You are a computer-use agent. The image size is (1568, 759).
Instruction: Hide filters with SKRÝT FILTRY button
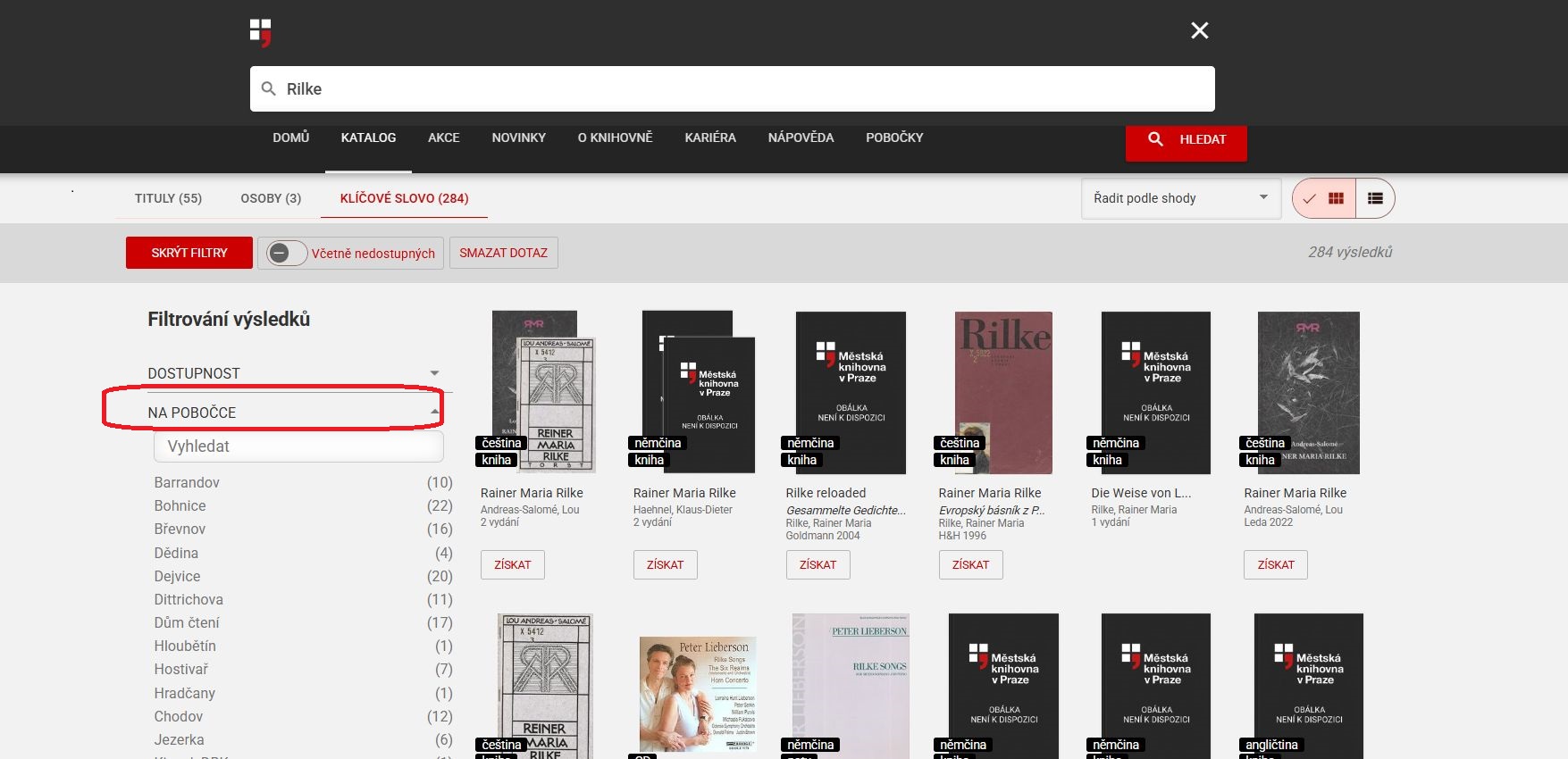(x=189, y=253)
